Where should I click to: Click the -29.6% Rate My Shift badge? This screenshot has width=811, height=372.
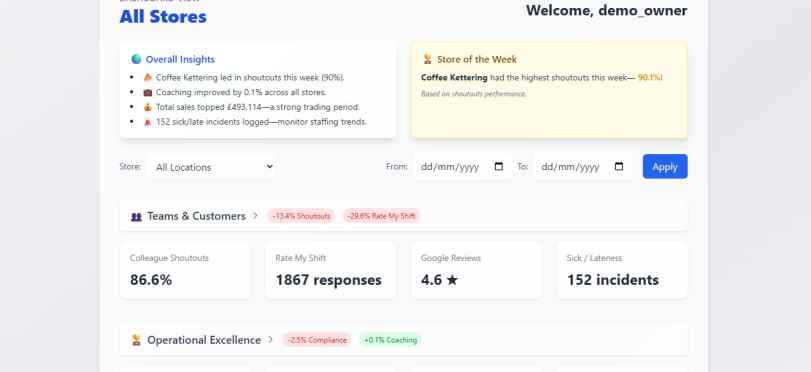coord(381,216)
